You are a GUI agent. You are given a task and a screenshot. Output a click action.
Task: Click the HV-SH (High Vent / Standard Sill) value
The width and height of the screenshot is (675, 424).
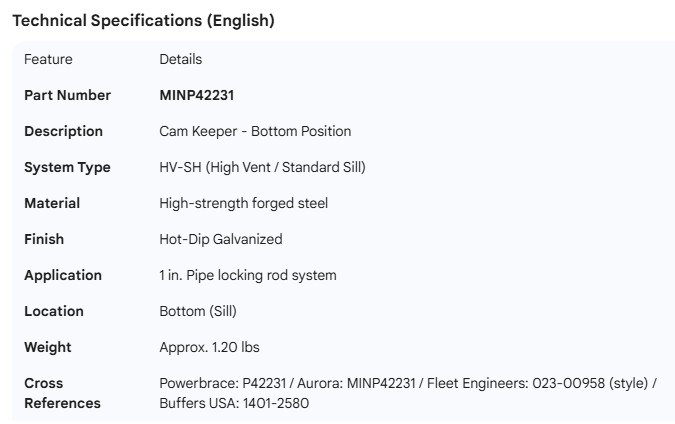click(x=262, y=167)
